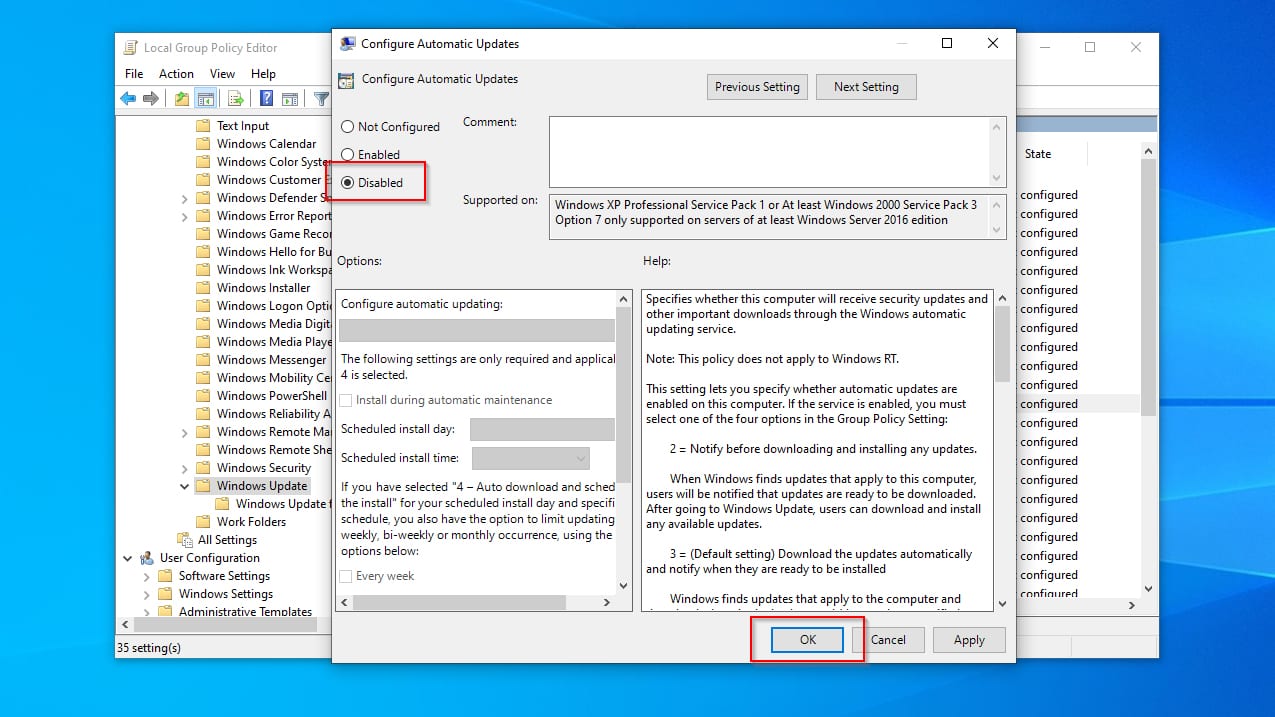
Task: Open the Scheduled install day dropdown
Action: coord(542,429)
